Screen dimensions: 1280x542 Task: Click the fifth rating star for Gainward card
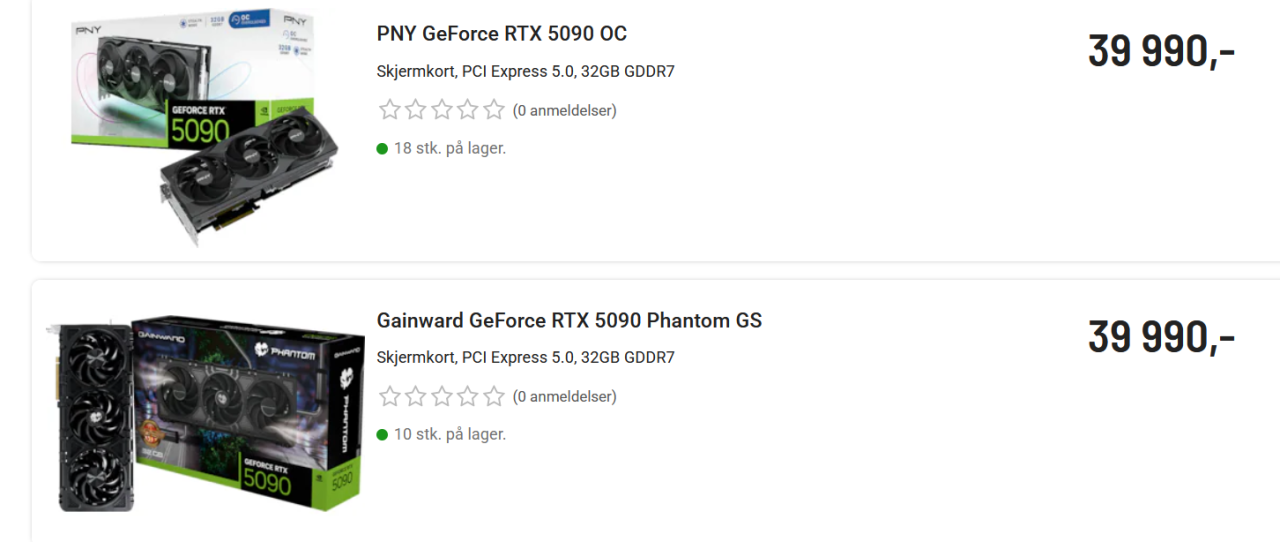[494, 397]
